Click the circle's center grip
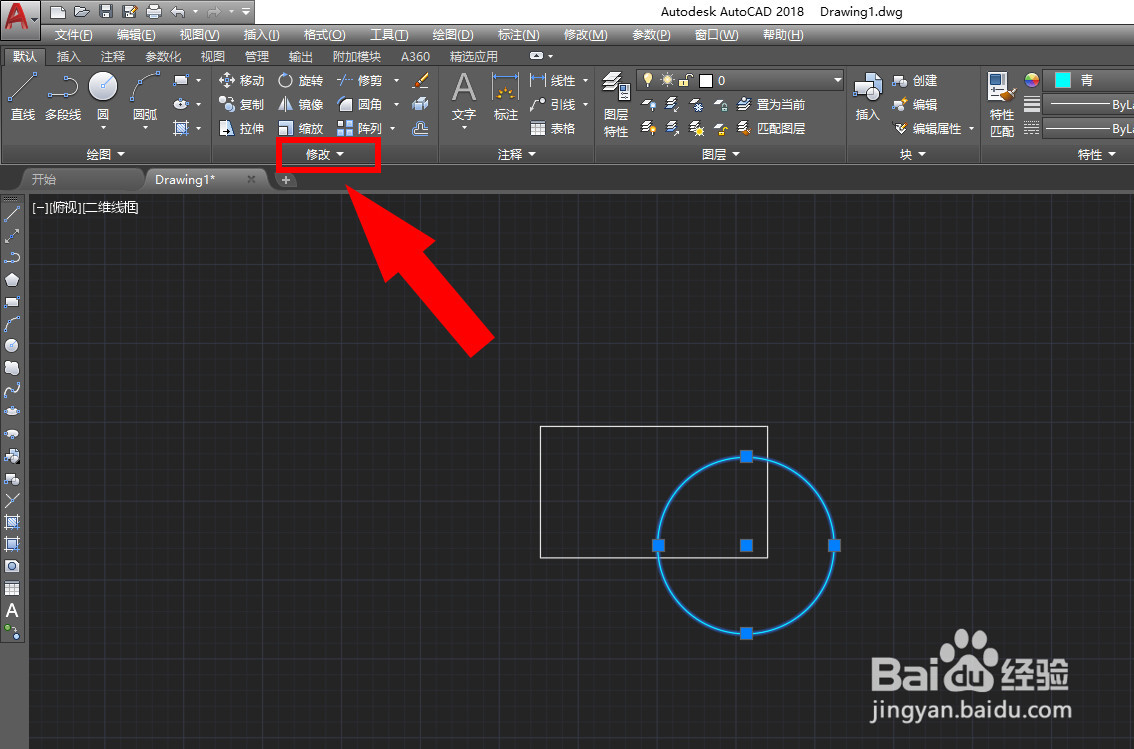The height and width of the screenshot is (749, 1134). coord(746,545)
